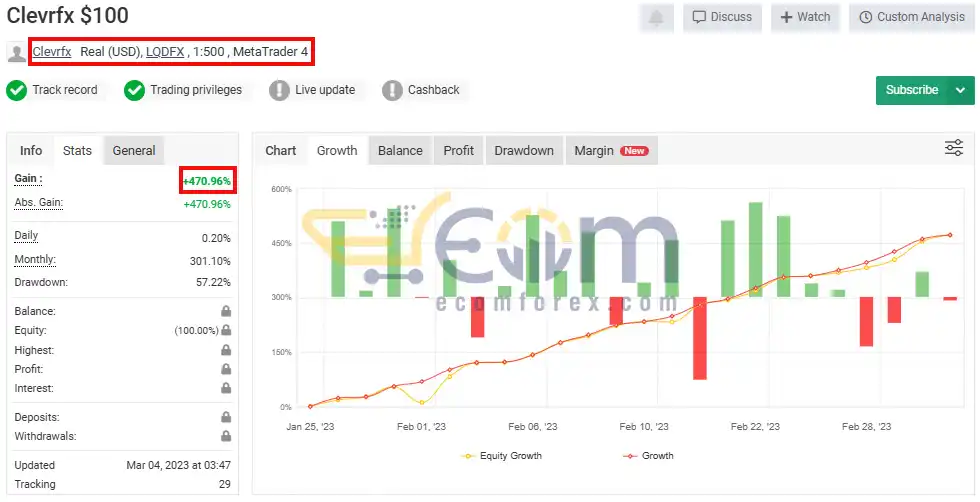
Task: Switch to the Stats tab
Action: pos(78,151)
